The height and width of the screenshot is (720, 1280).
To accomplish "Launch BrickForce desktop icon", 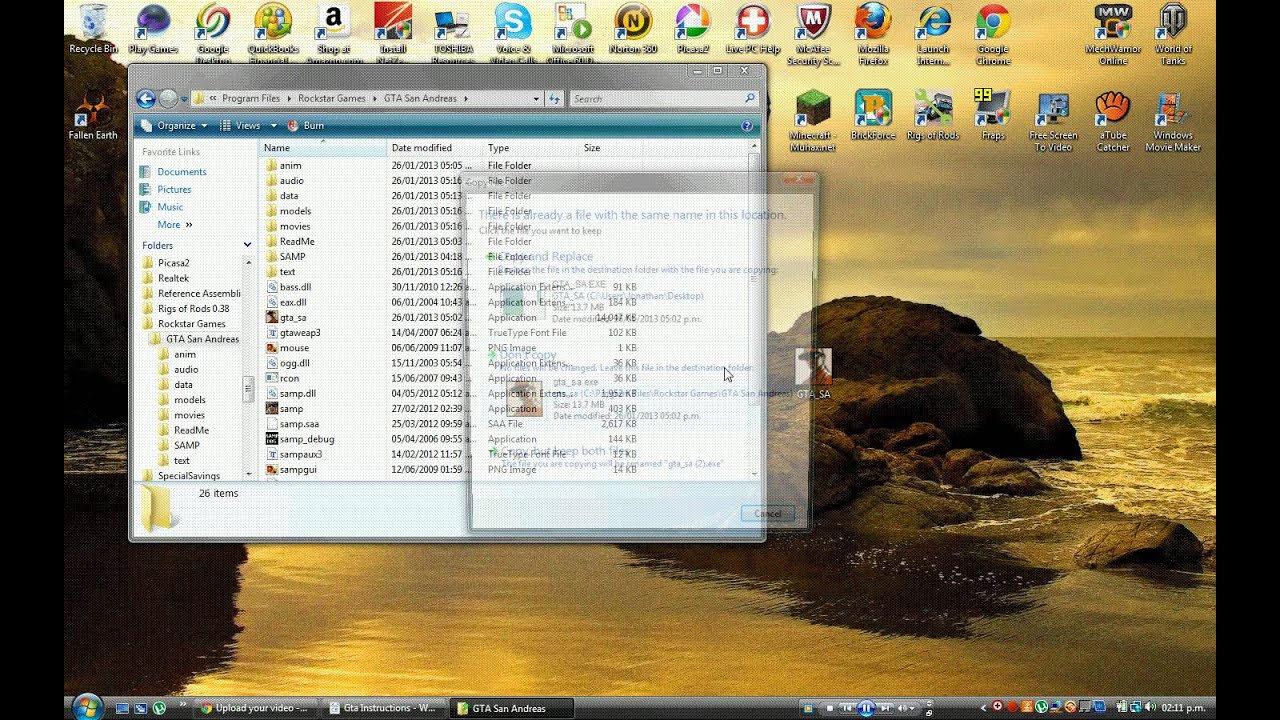I will coord(873,115).
